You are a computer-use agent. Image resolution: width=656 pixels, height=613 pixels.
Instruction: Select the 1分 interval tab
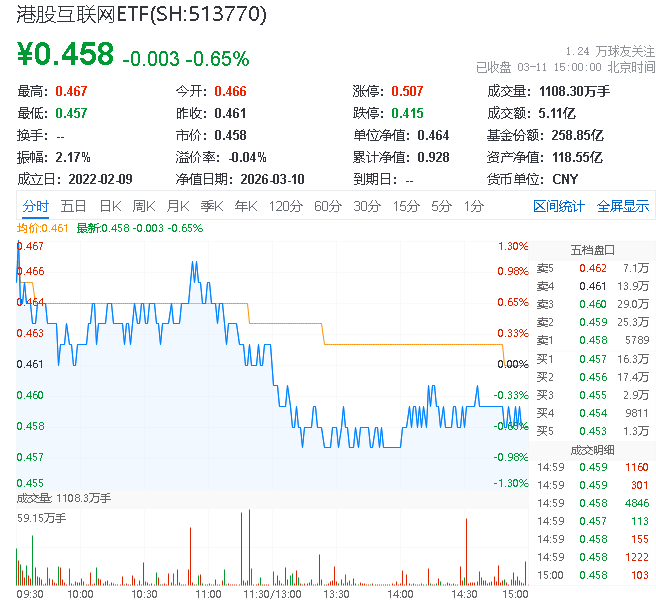473,206
